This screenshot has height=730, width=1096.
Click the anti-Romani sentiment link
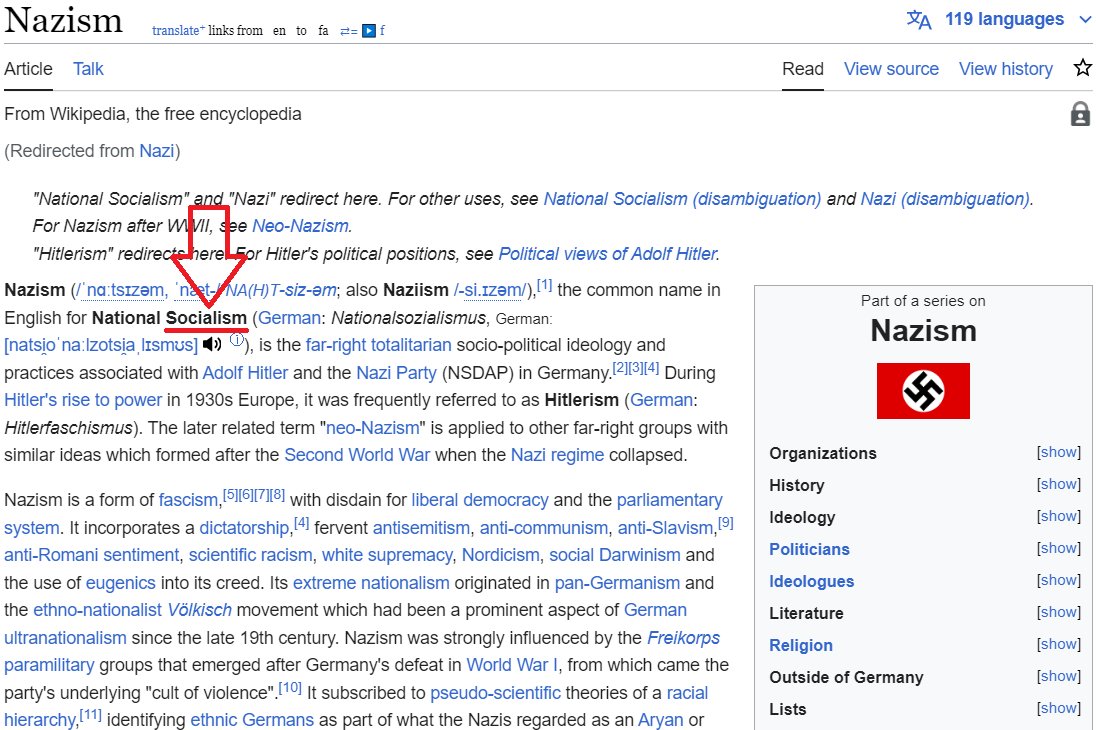pyautogui.click(x=92, y=555)
